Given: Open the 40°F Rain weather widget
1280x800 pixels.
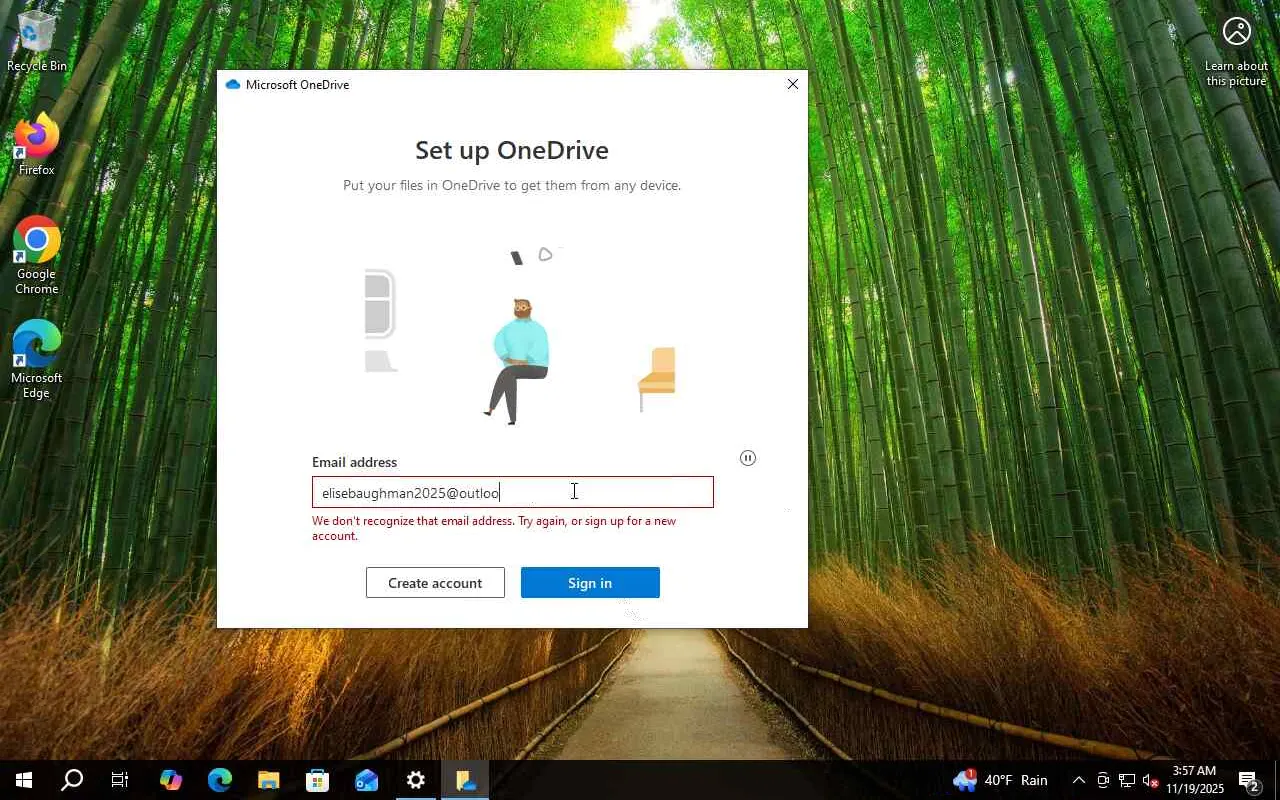Looking at the screenshot, I should [x=1000, y=780].
